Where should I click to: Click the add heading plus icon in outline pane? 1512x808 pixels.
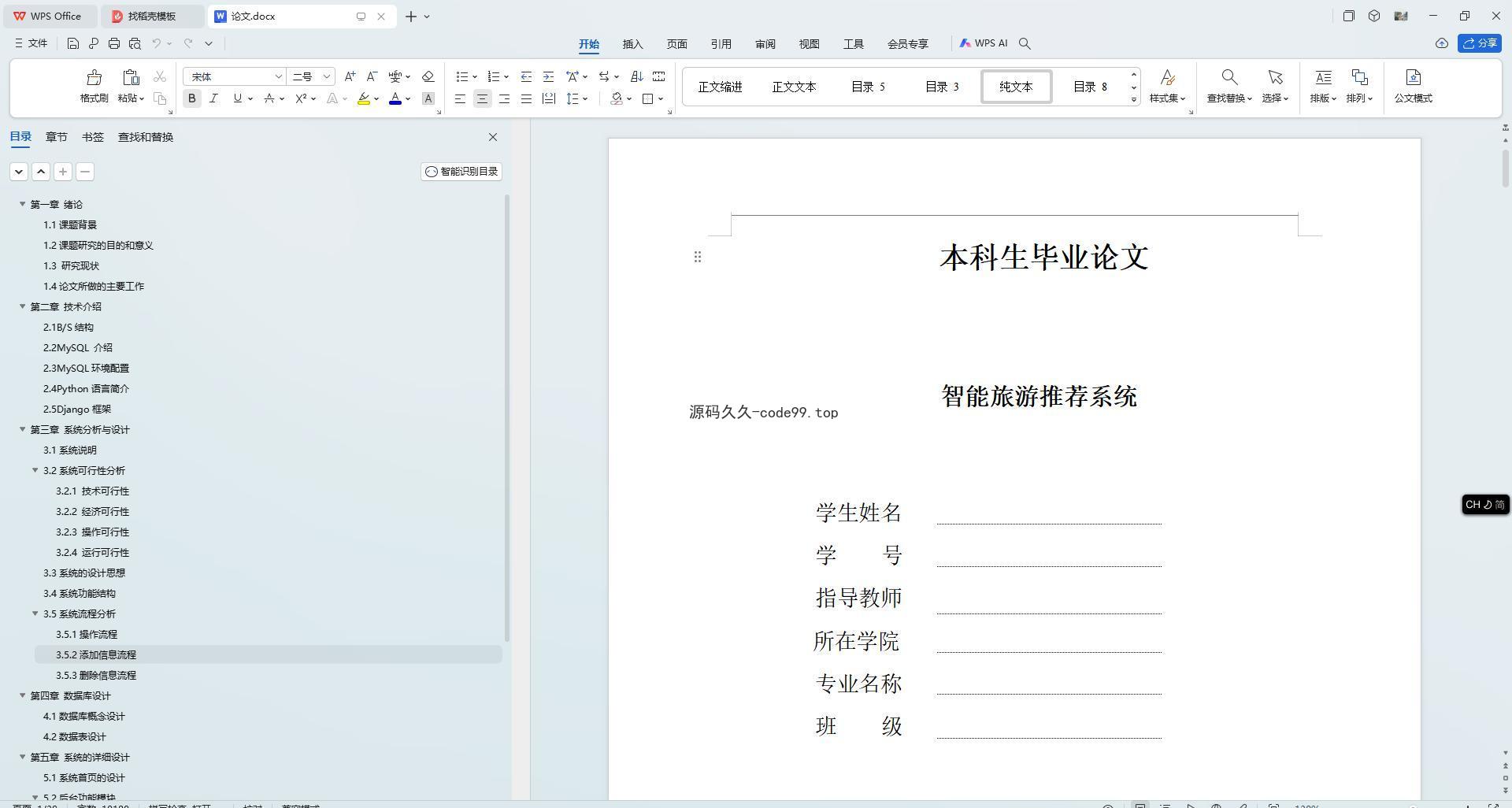(x=63, y=172)
